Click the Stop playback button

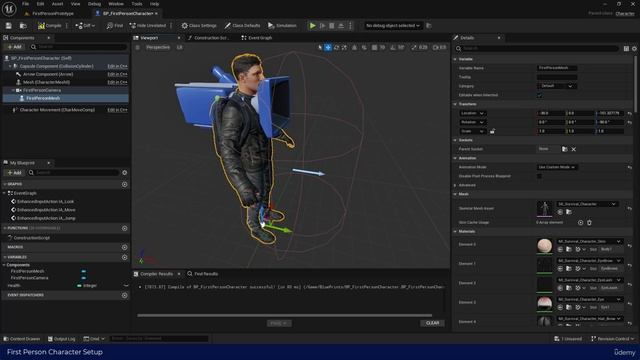[x=331, y=26]
